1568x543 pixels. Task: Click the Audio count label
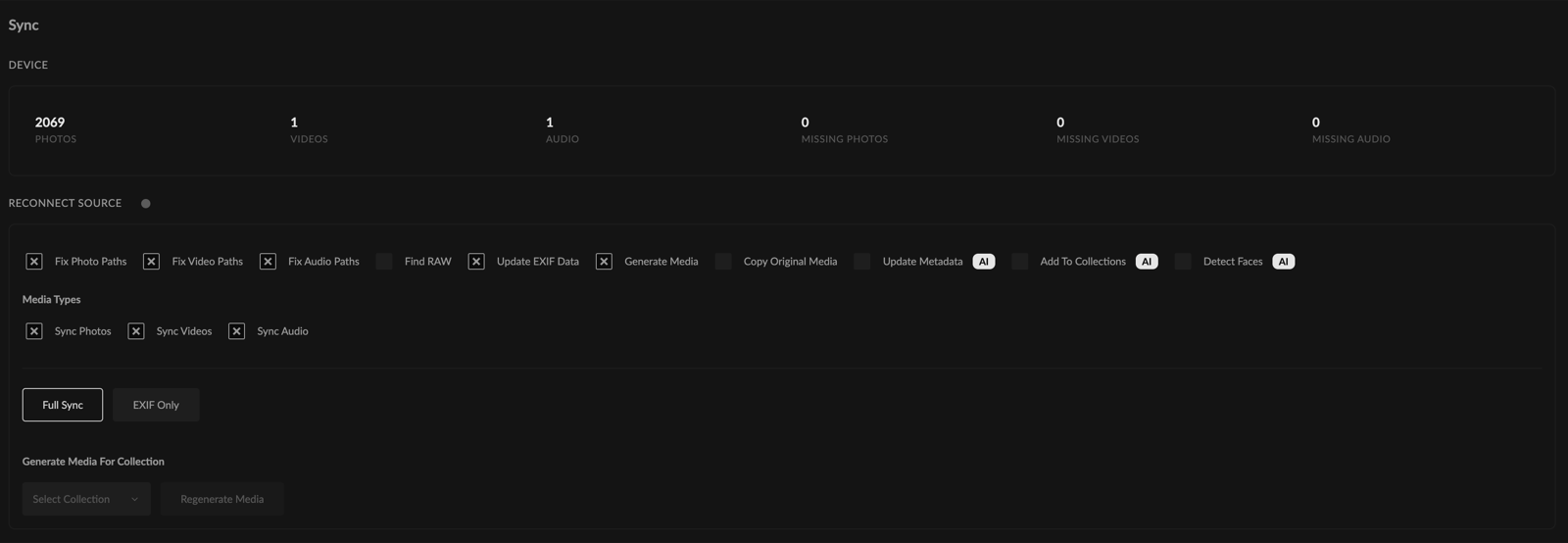[563, 139]
